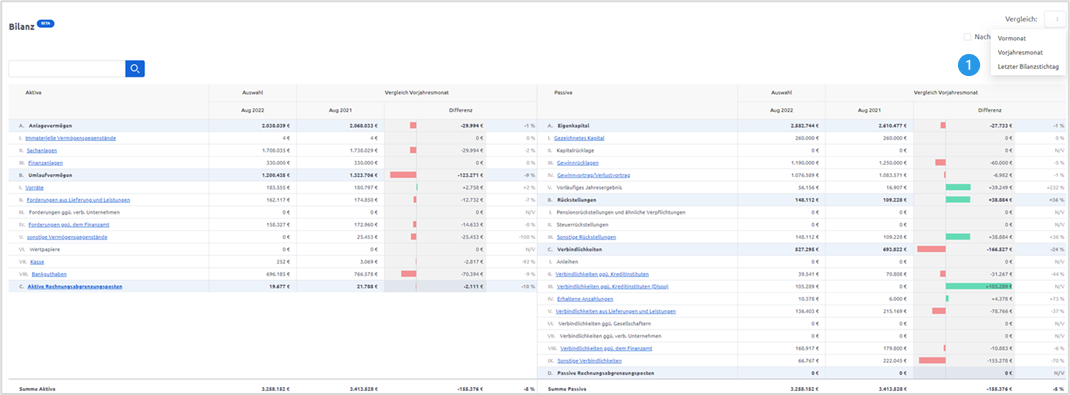
Task: Focus the search input field
Action: point(67,68)
